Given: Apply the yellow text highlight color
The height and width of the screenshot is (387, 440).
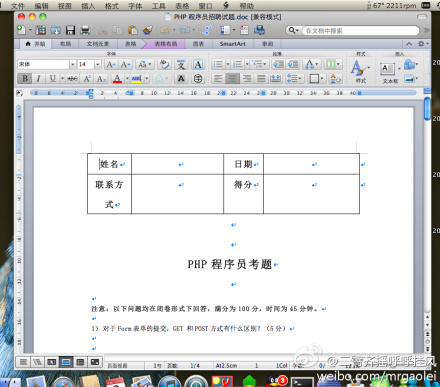Looking at the screenshot, I should tap(137, 79).
